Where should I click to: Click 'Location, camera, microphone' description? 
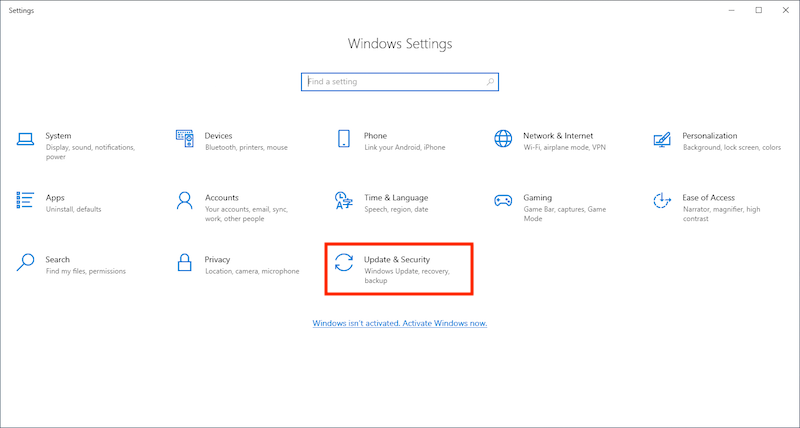252,271
